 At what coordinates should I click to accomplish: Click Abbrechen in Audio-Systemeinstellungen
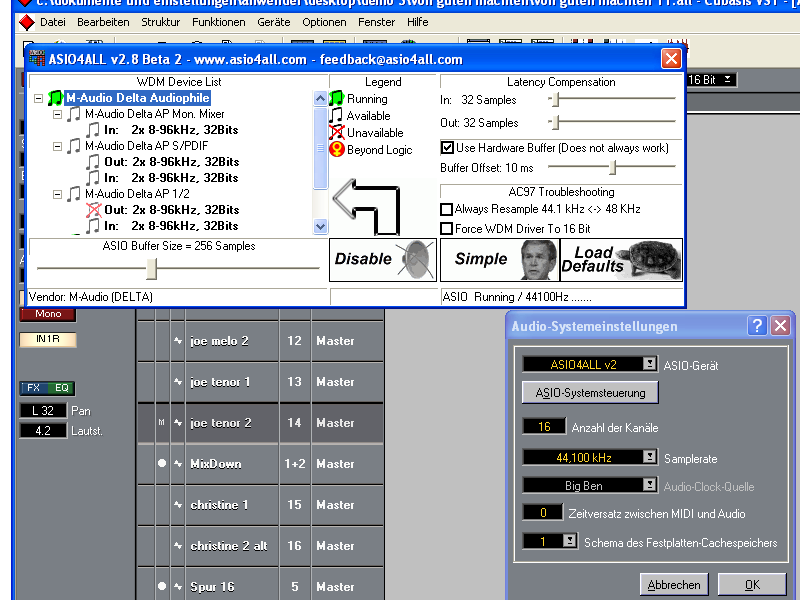tap(674, 585)
